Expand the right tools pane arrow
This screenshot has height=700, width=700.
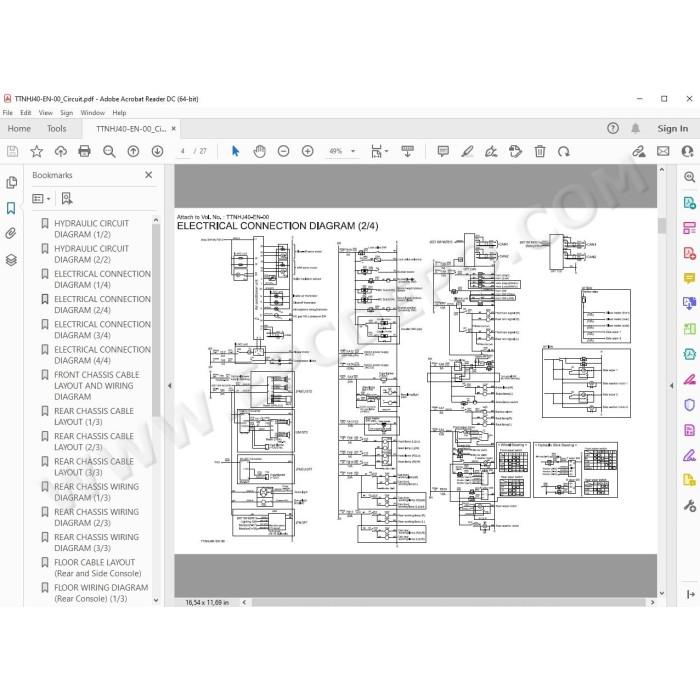671,385
